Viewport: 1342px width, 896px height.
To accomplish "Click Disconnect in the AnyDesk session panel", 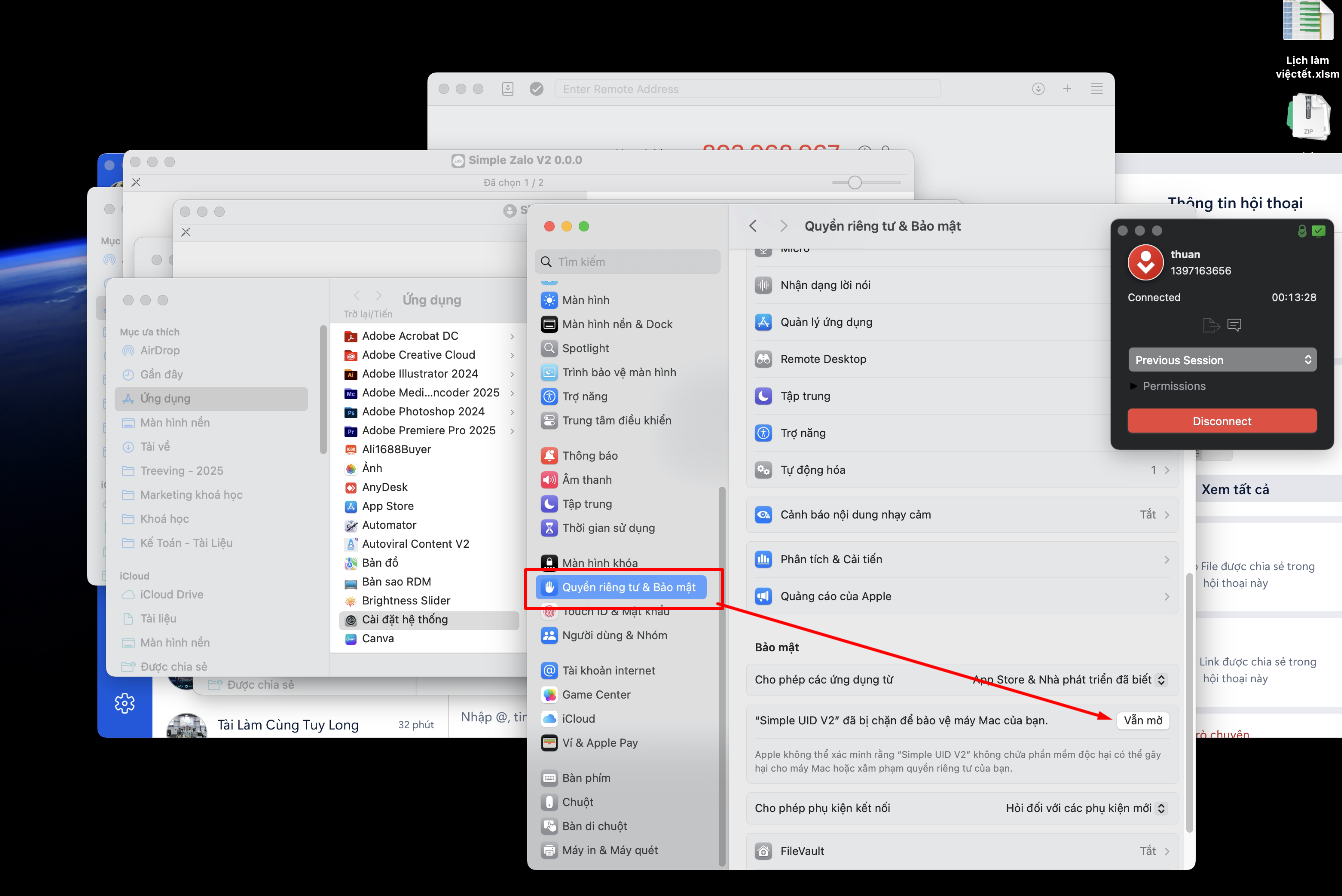I will tap(1222, 421).
